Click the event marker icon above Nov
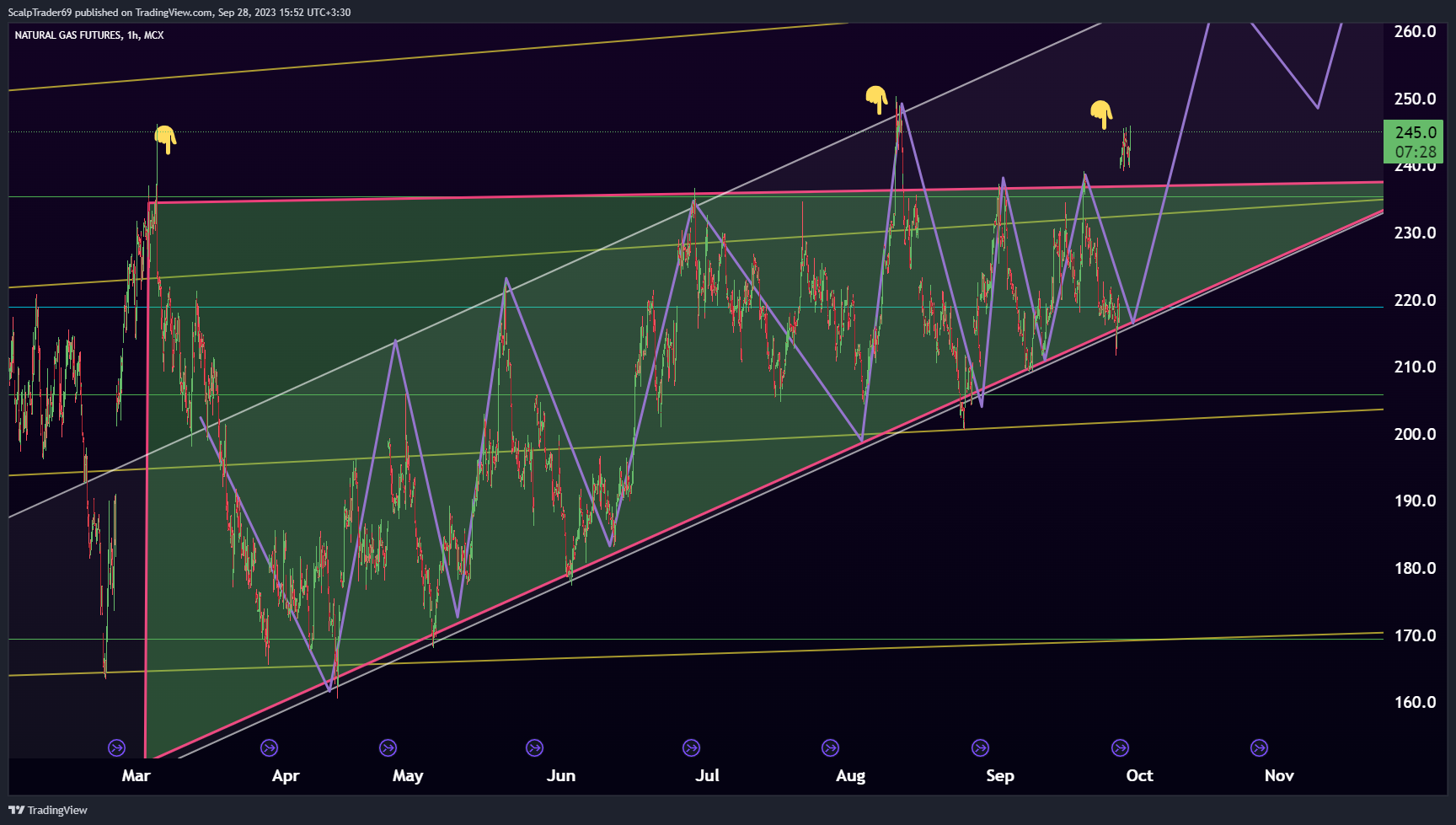This screenshot has width=1456, height=825. pos(1259,747)
